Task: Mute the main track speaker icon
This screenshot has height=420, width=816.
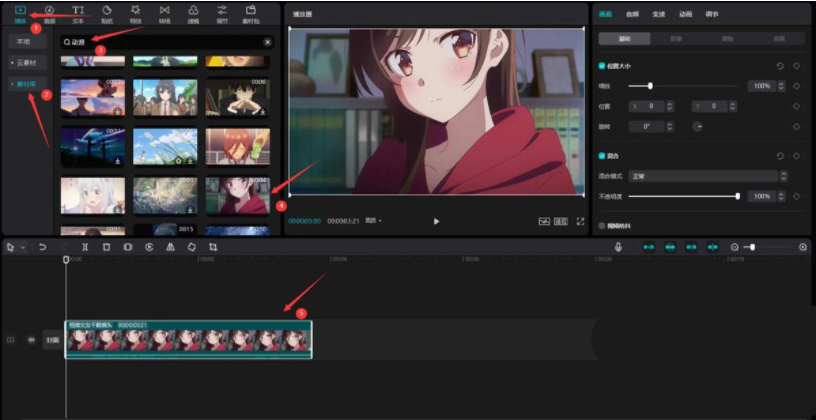Action: [x=31, y=340]
